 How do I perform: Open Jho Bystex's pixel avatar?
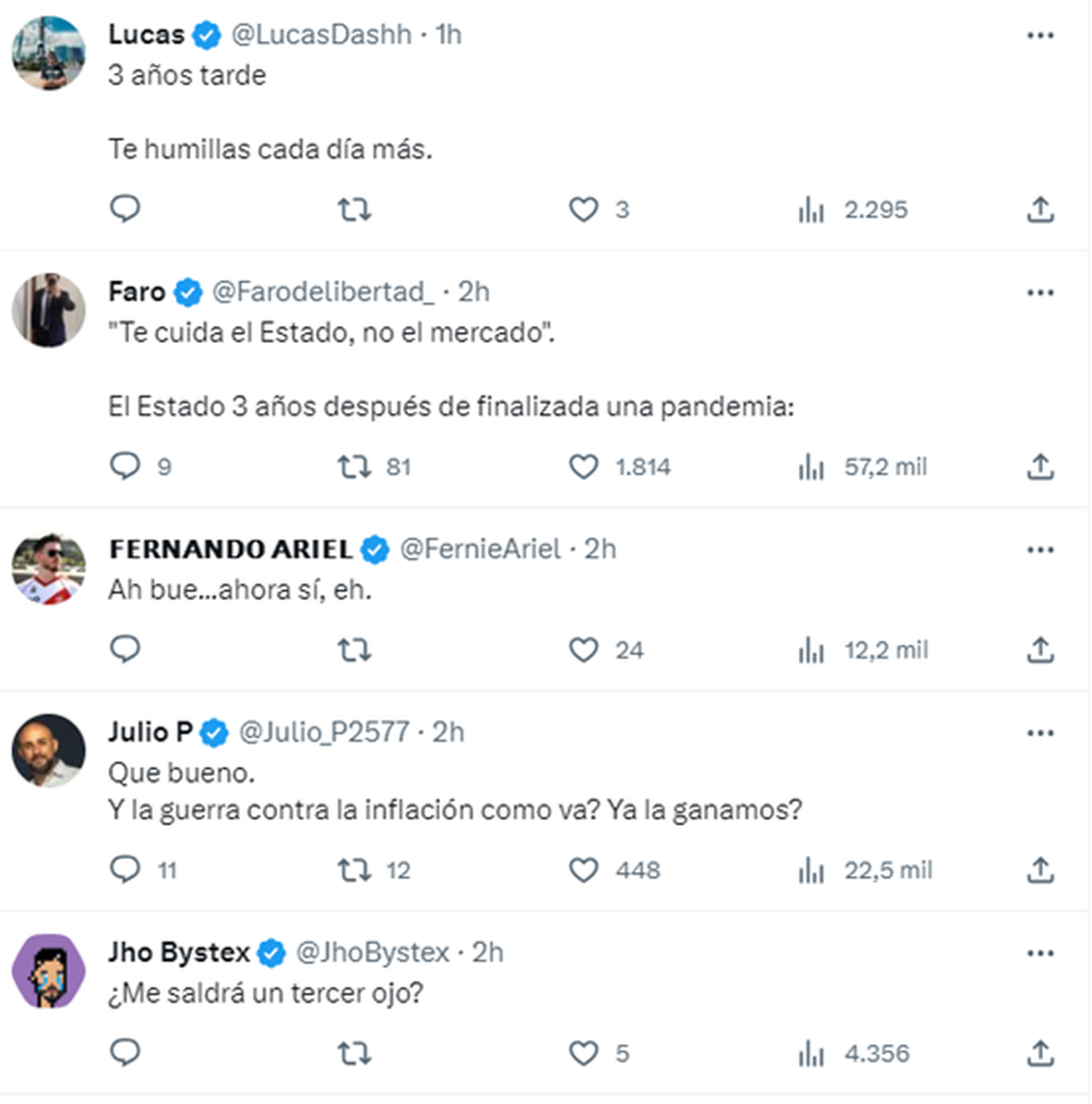[49, 970]
